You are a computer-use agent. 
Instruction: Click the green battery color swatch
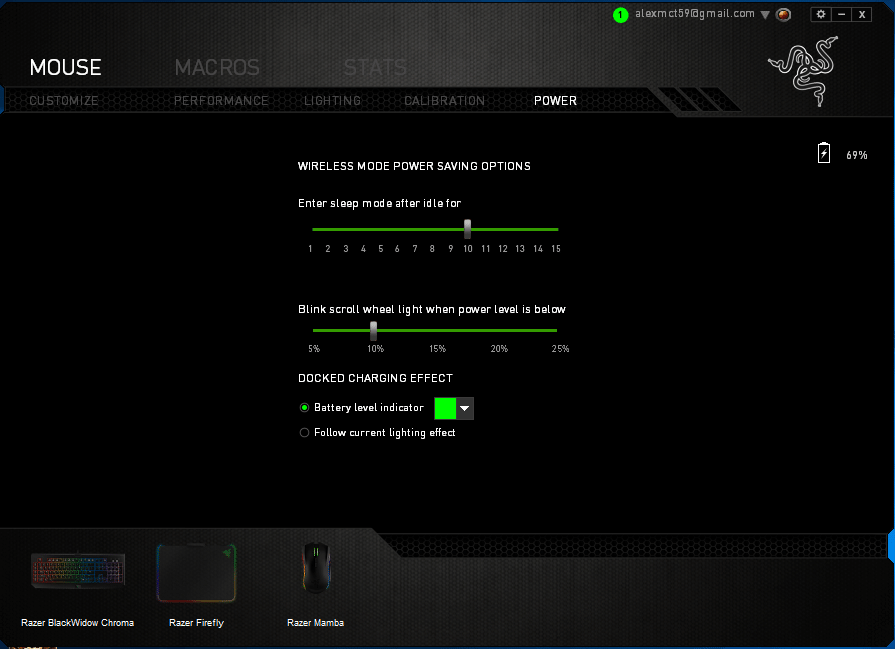pos(445,408)
